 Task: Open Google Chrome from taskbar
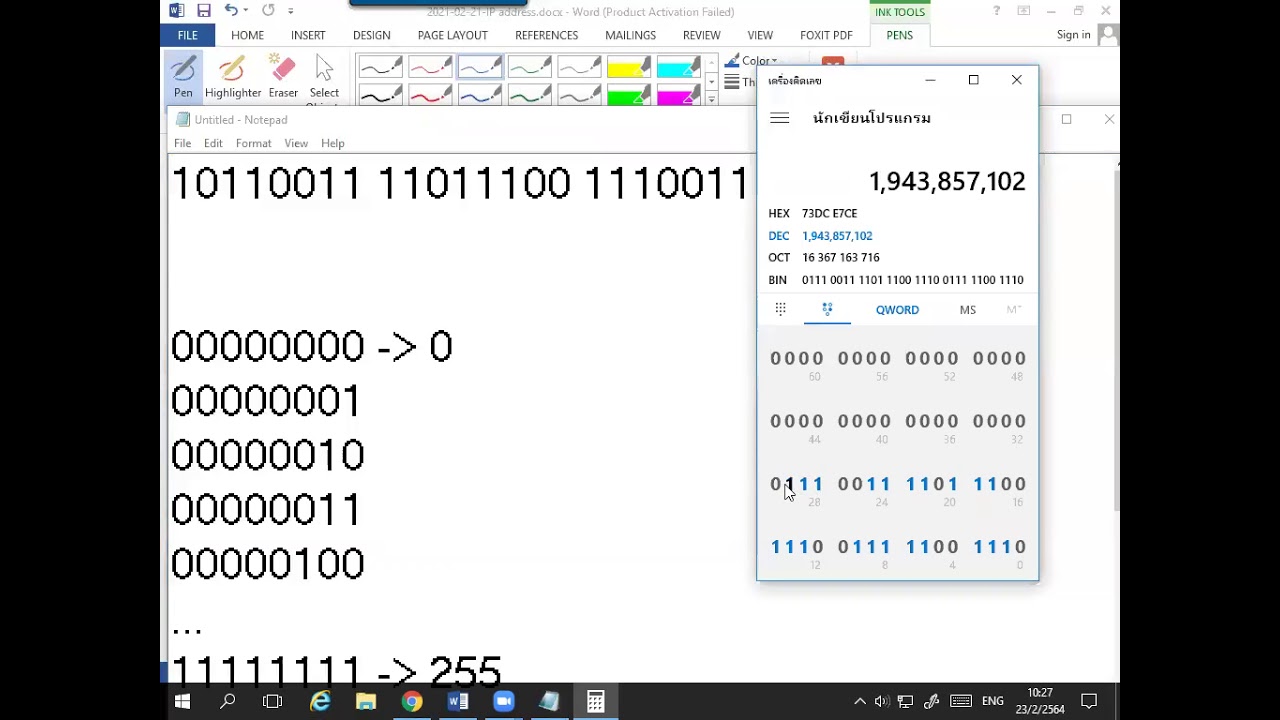pos(411,701)
